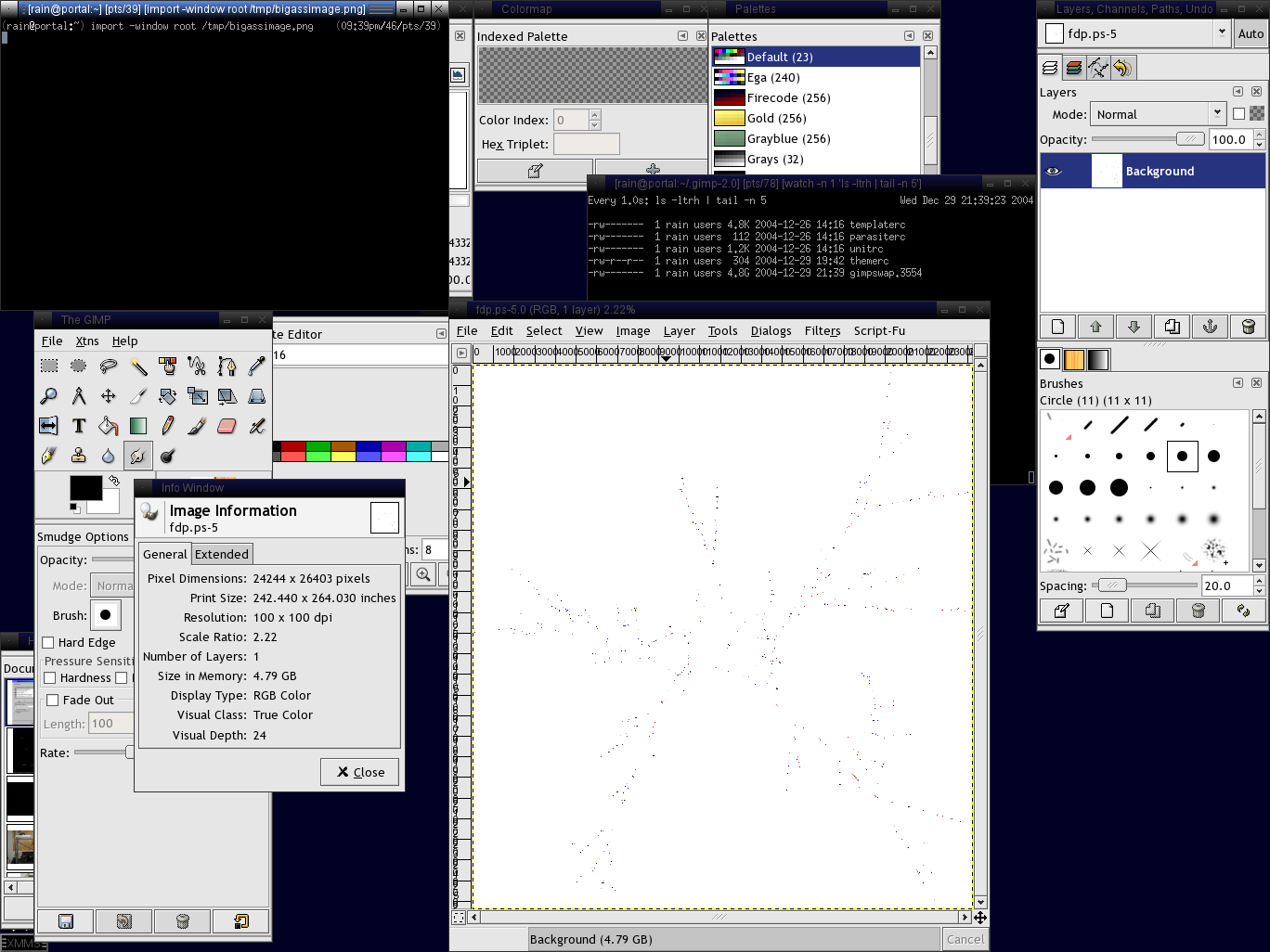Click the black foreground color swatch
The height and width of the screenshot is (952, 1270).
pos(86,488)
